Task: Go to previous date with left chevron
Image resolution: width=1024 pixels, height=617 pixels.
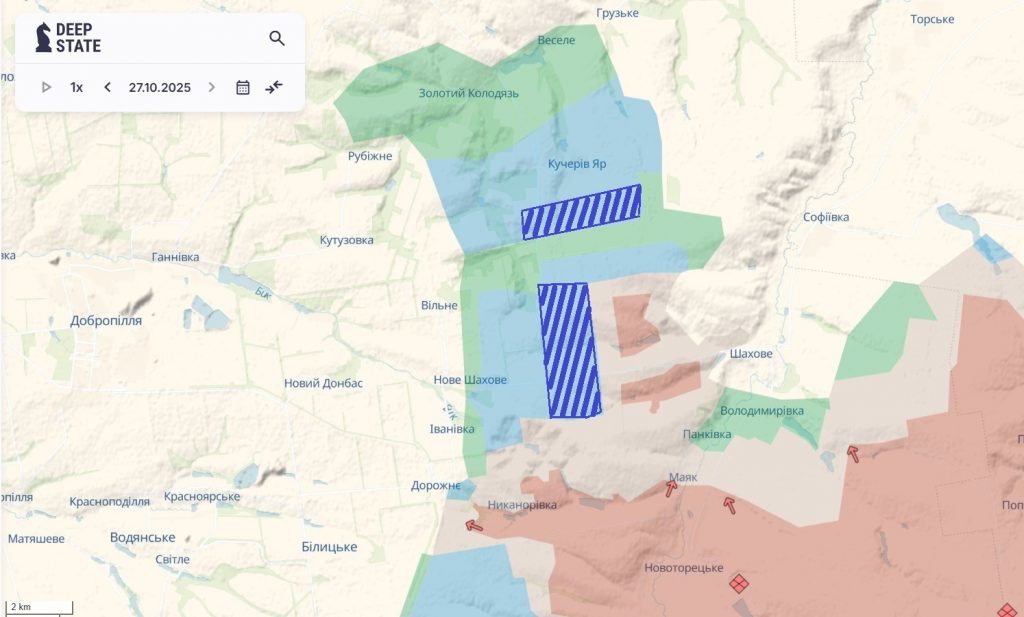Action: click(108, 87)
